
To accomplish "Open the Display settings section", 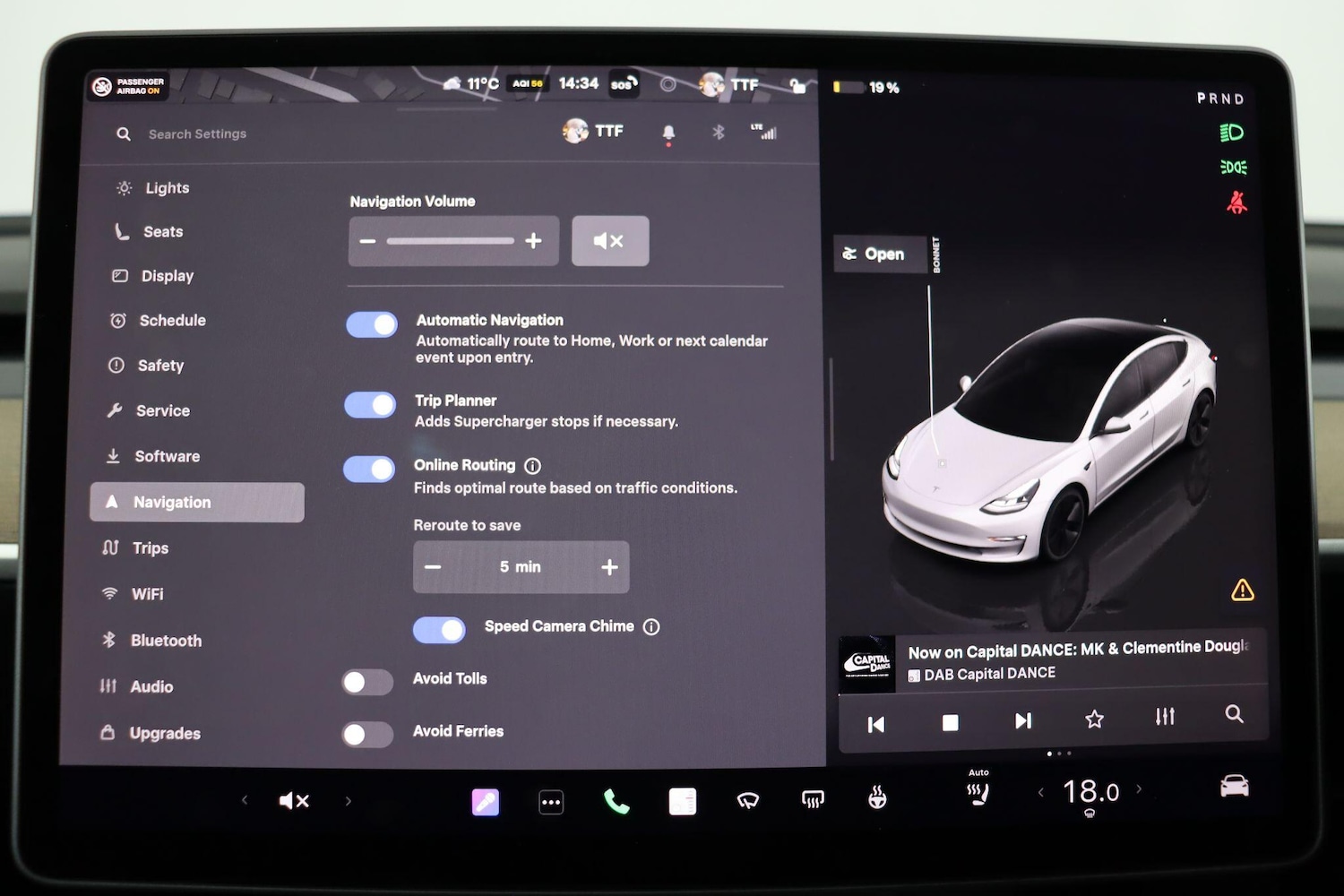I will click(x=167, y=275).
